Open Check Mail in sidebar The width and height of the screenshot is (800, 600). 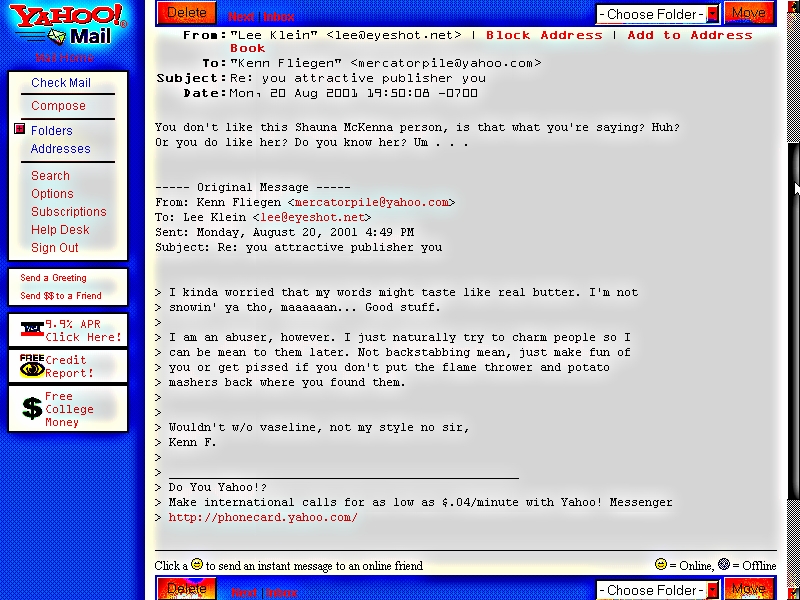tap(61, 83)
